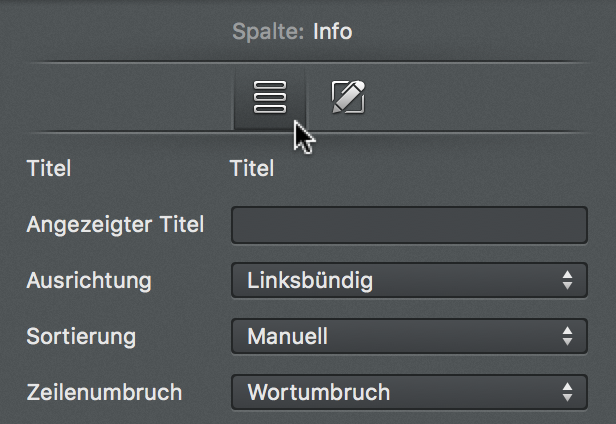This screenshot has height=424, width=616.
Task: Open the pencil edit tab
Action: pos(348,97)
